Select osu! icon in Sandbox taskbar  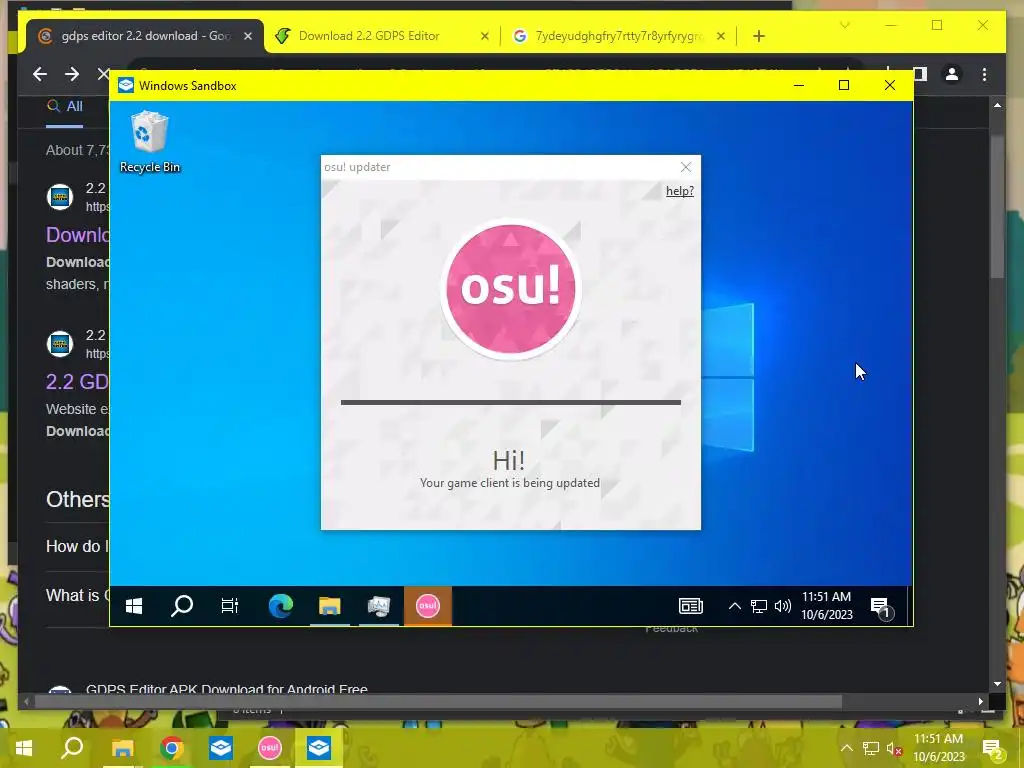[x=428, y=606]
